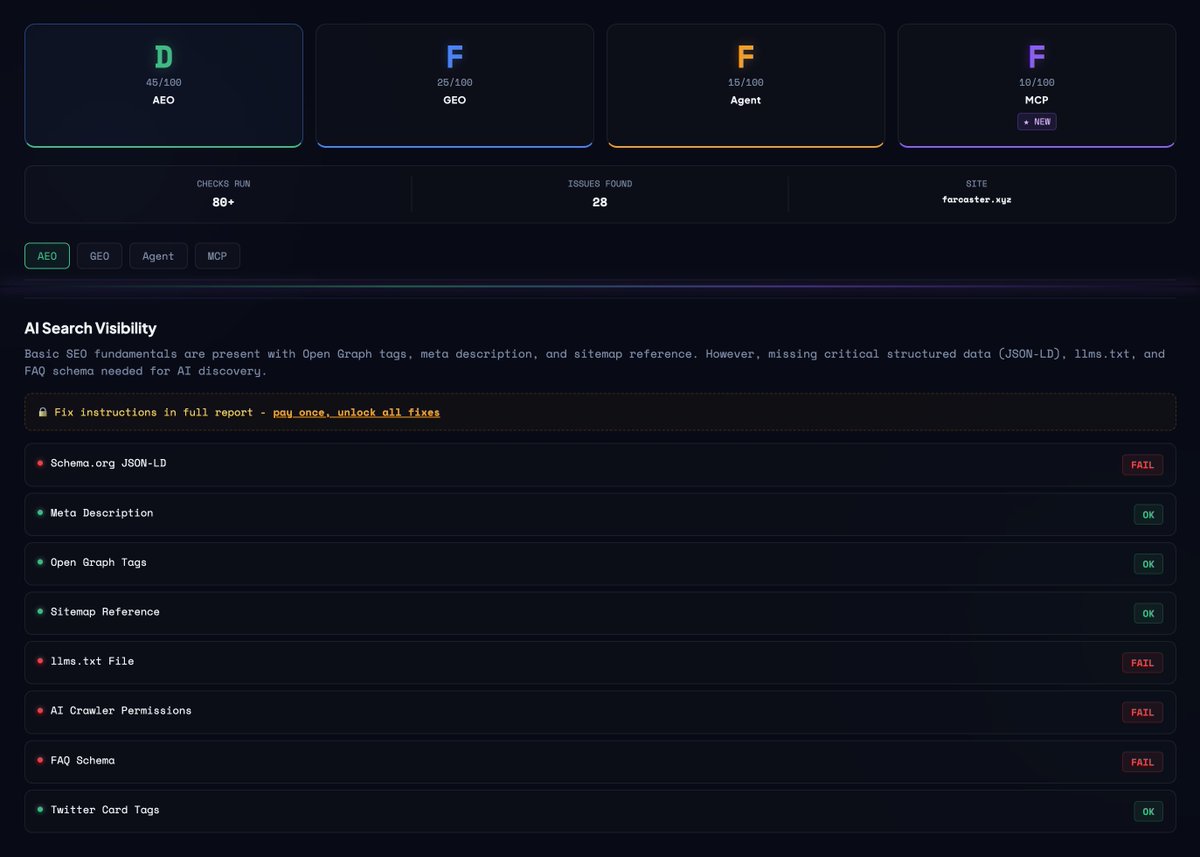Click FAIL badge for Schema.org JSON-LD
The width and height of the screenshot is (1200, 857).
(1142, 465)
